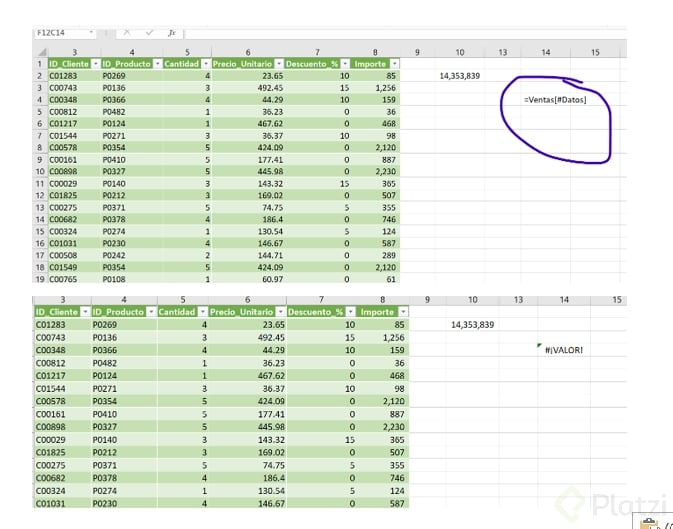Click the Importe cell showing 289

pos(375,255)
